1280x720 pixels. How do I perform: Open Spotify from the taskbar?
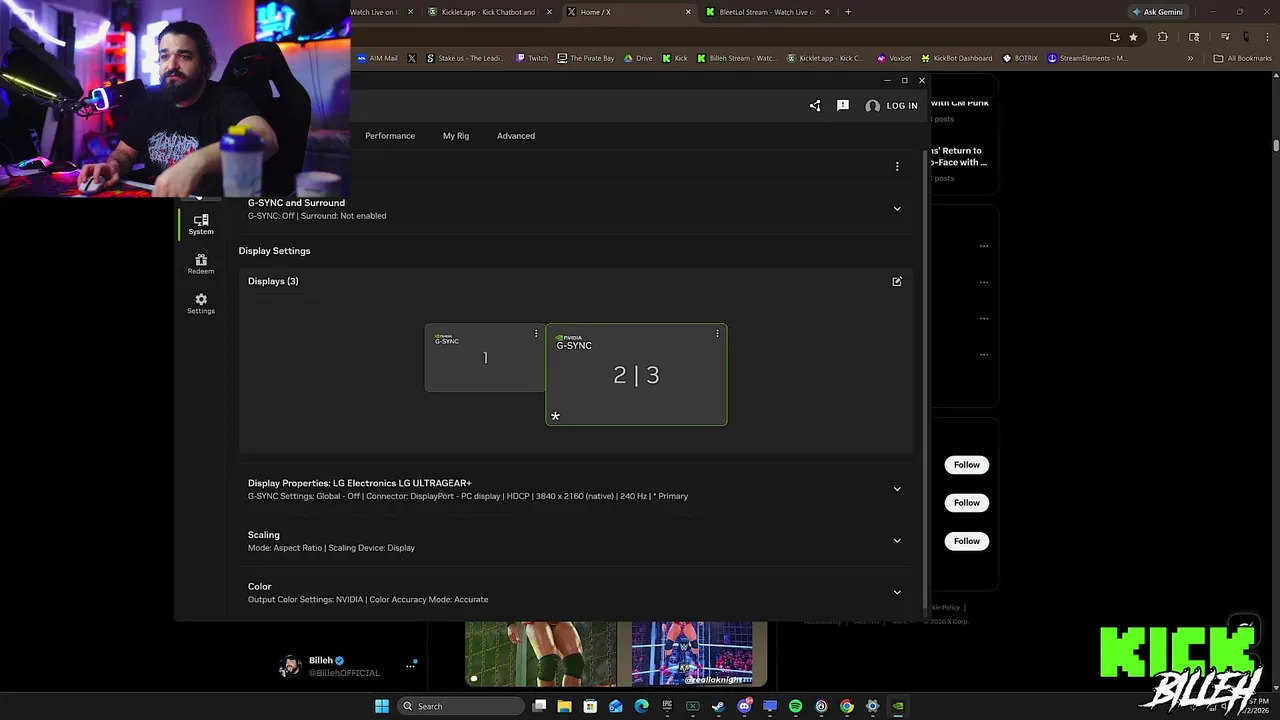(795, 706)
